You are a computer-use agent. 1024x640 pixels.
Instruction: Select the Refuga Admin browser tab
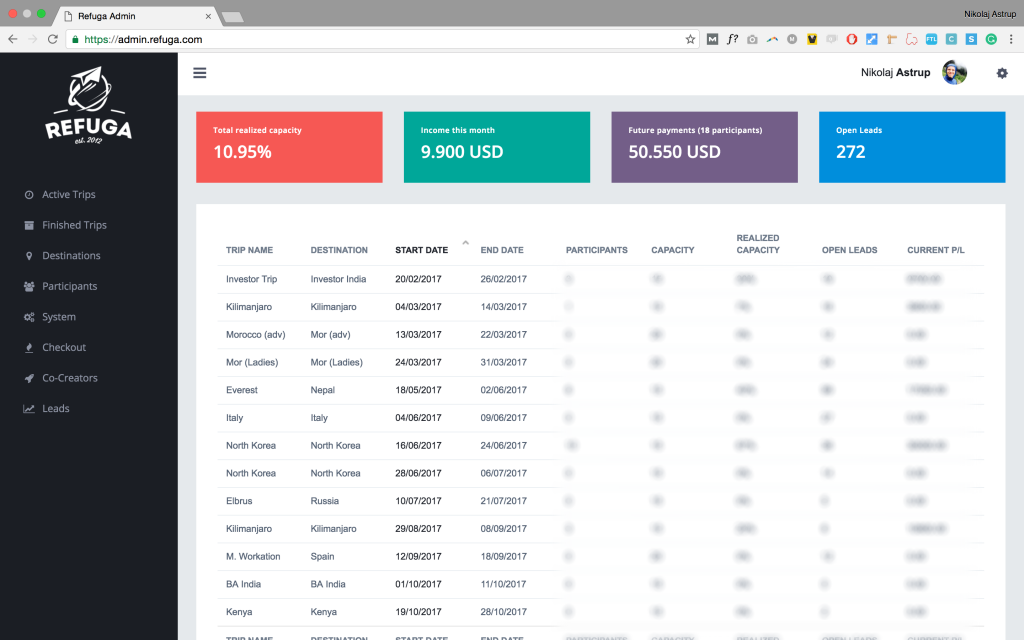pos(134,16)
